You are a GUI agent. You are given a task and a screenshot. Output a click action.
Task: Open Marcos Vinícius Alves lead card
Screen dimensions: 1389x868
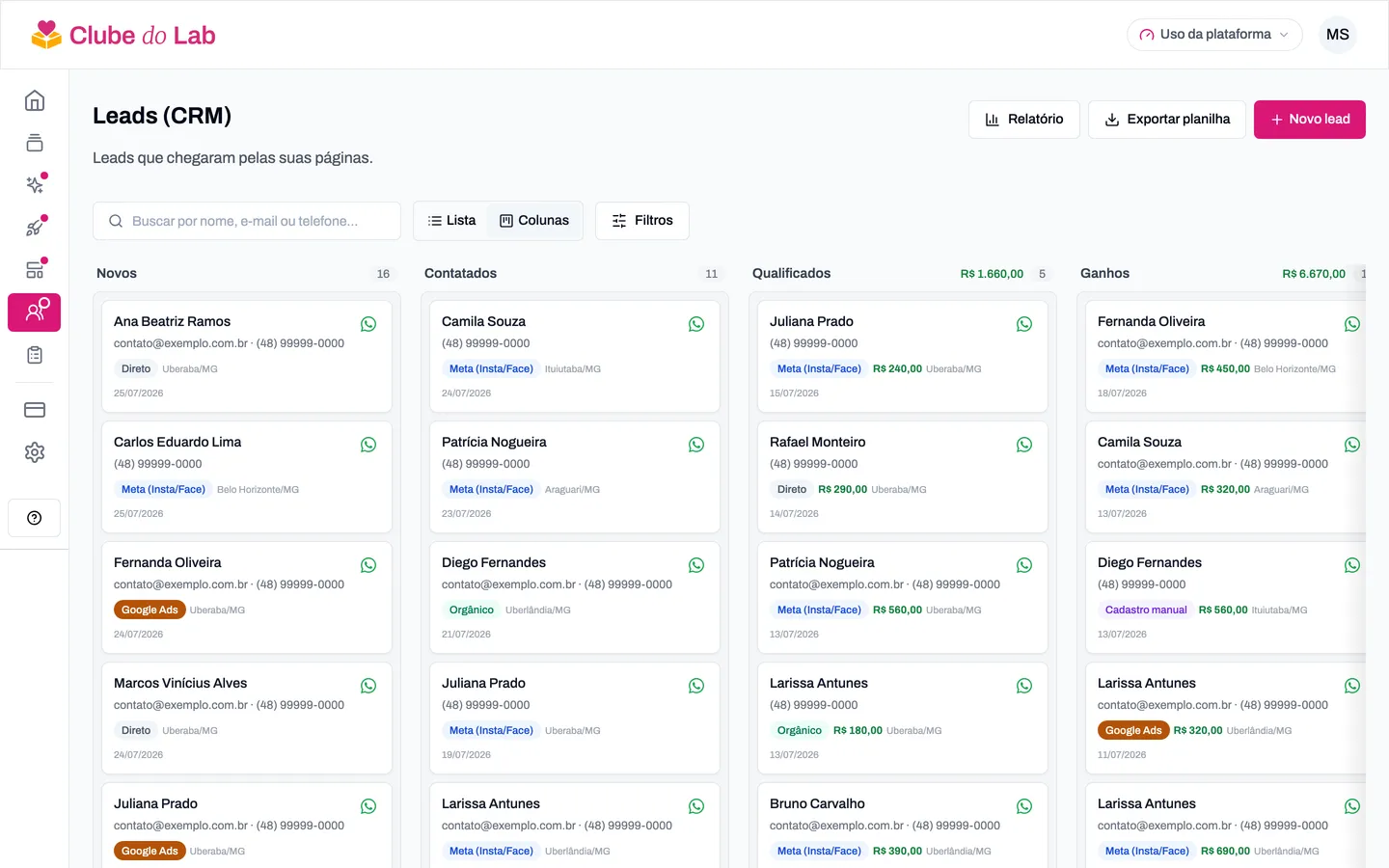coord(247,719)
